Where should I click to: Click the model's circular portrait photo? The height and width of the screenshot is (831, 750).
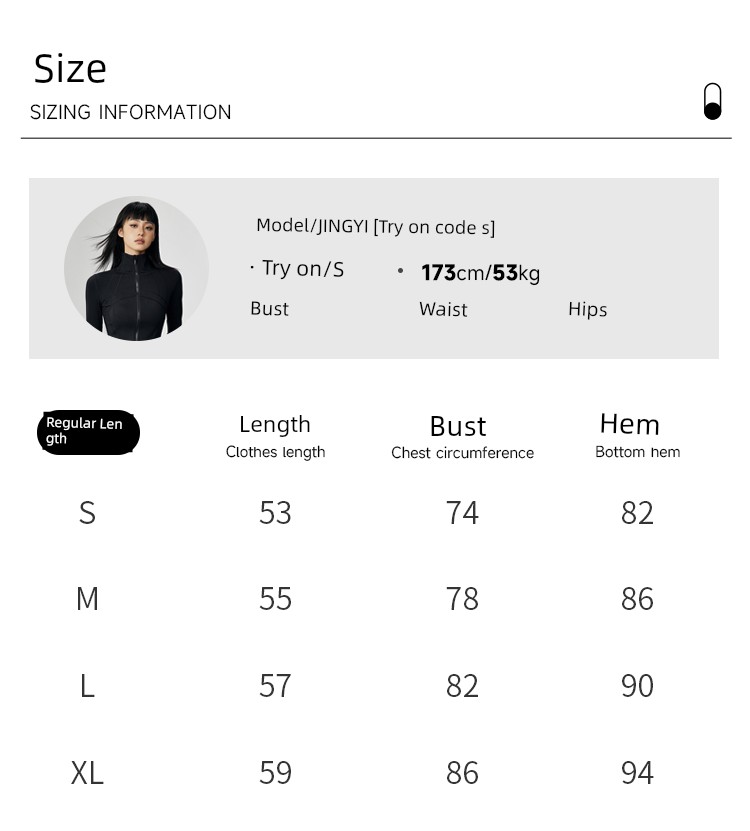click(136, 268)
